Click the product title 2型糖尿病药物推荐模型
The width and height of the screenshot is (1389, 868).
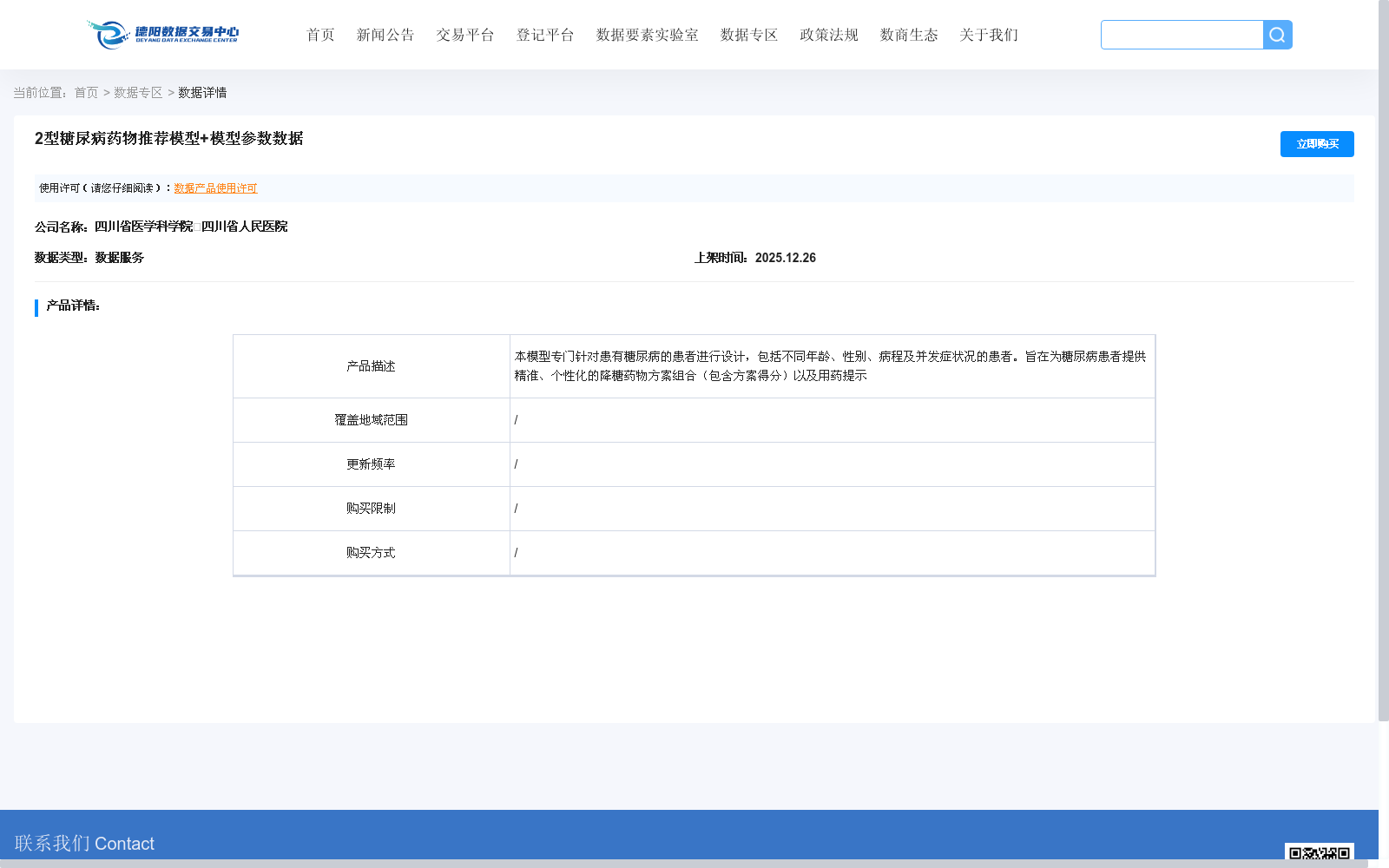tap(168, 139)
